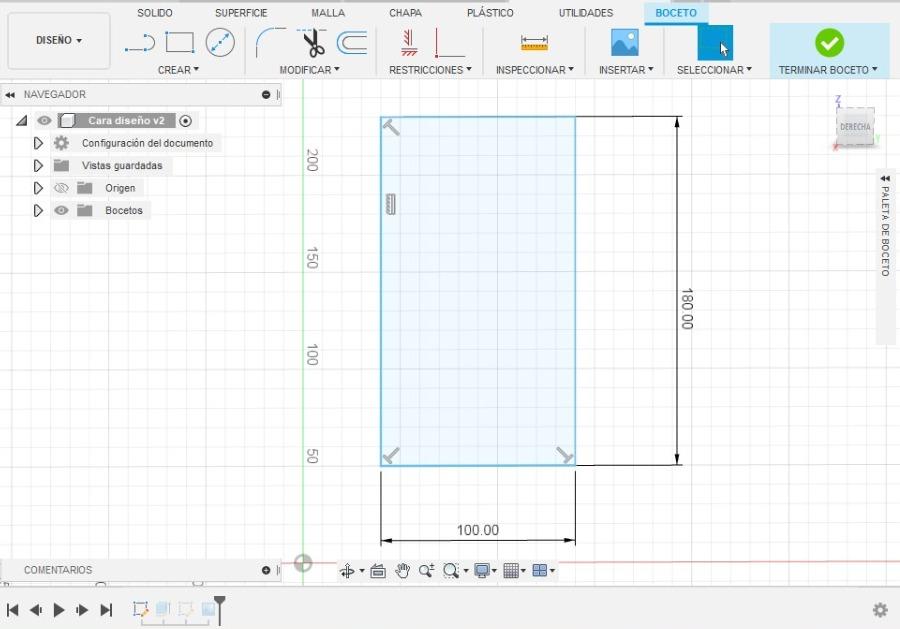Activate the Select tool icon
The image size is (900, 629).
click(715, 43)
